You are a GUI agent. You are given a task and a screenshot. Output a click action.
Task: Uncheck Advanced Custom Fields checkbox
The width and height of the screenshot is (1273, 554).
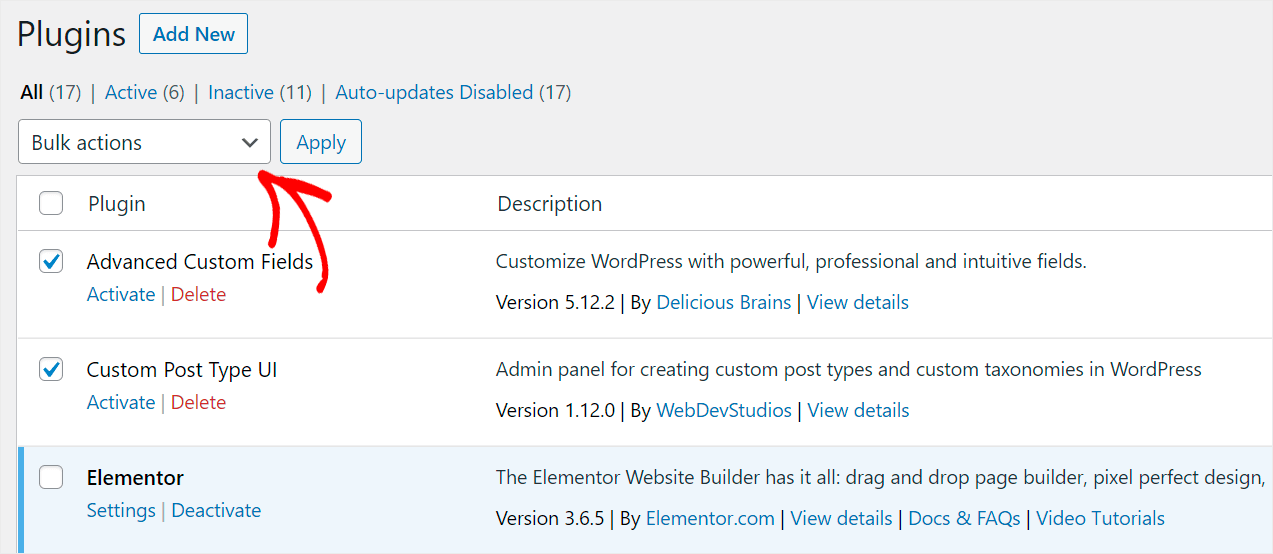(51, 262)
